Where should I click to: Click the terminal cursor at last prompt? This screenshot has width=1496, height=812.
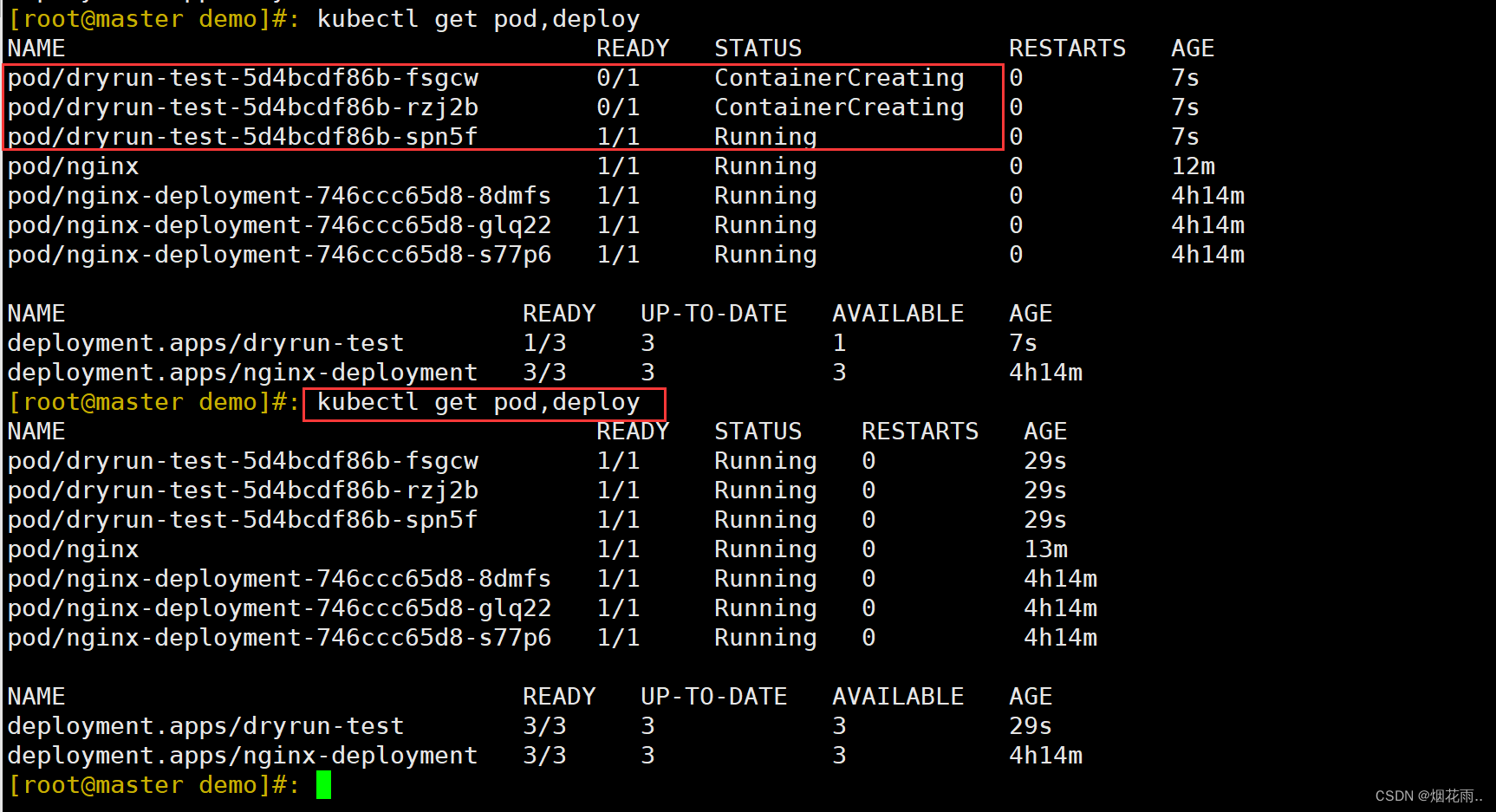(x=323, y=785)
